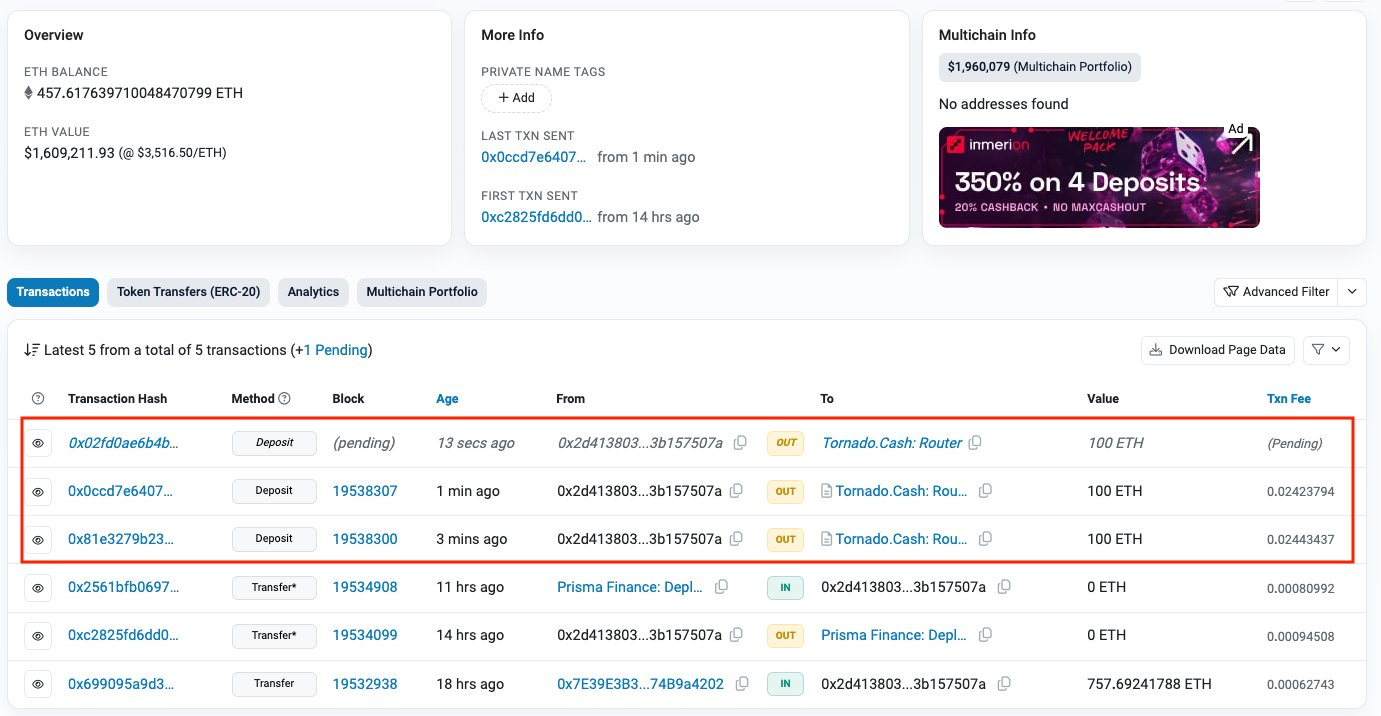Expand the dropdown beside Advanced Filter
The height and width of the screenshot is (716, 1381).
click(1352, 292)
